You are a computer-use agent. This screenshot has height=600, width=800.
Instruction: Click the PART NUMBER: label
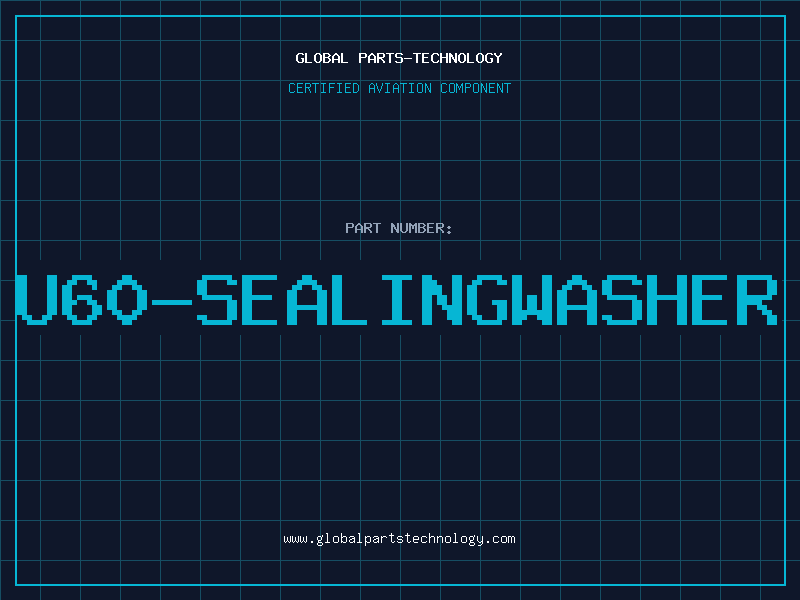[399, 228]
